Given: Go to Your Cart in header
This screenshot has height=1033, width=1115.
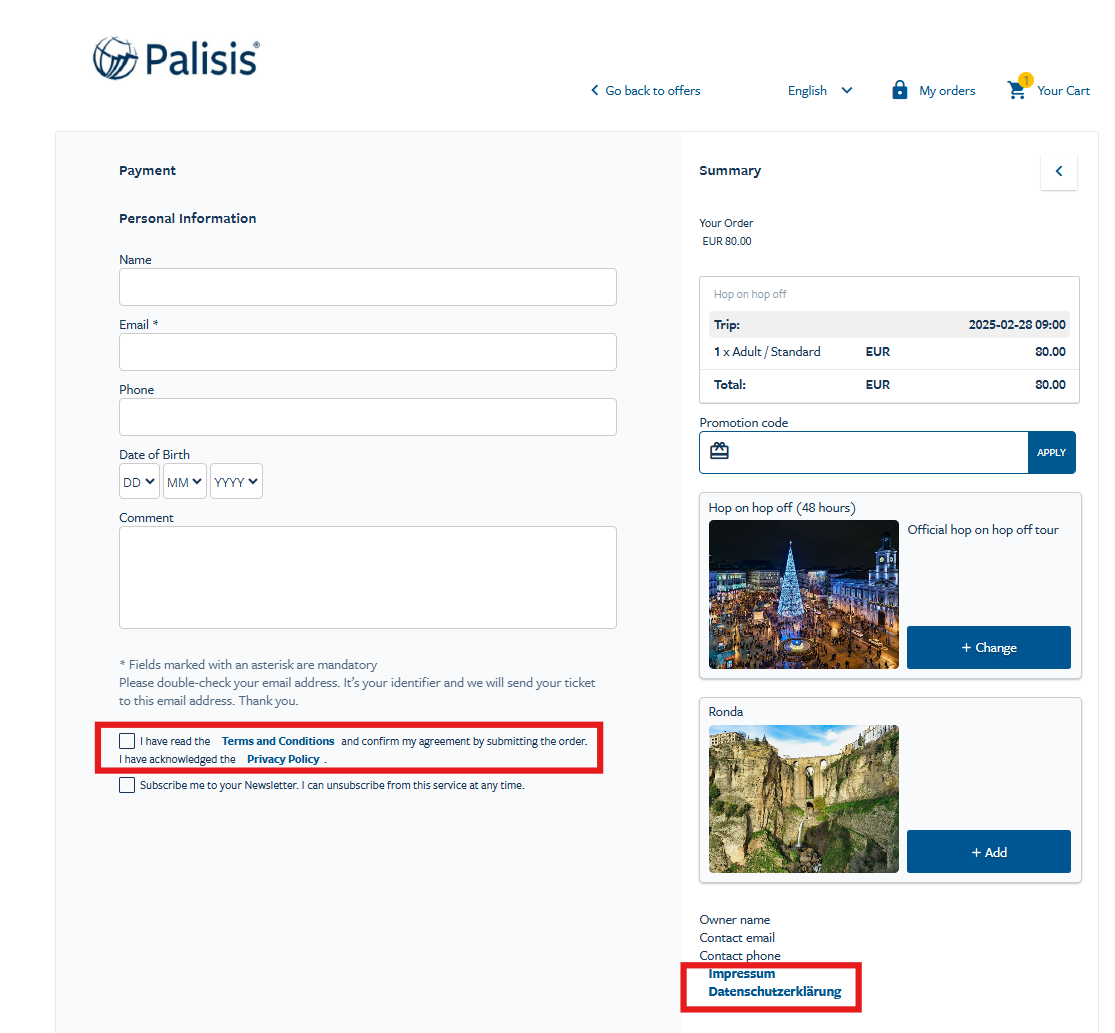Looking at the screenshot, I should click(1063, 90).
